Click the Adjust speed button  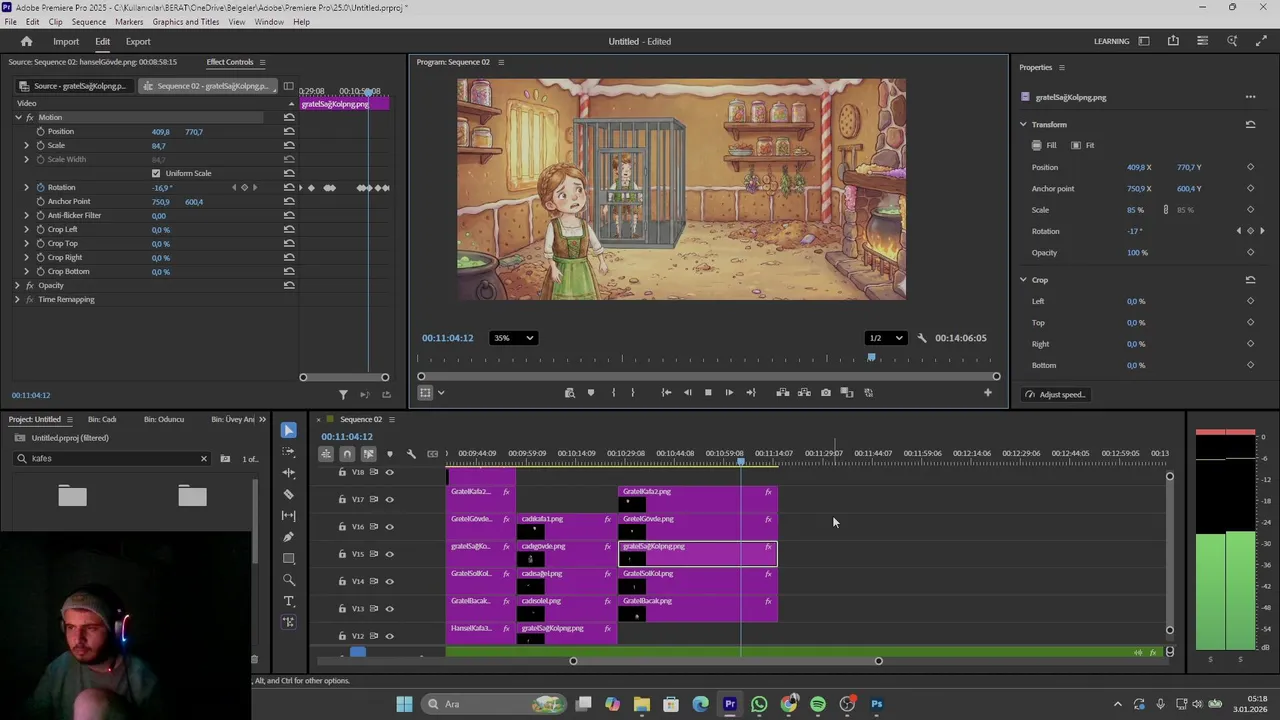tap(1055, 395)
